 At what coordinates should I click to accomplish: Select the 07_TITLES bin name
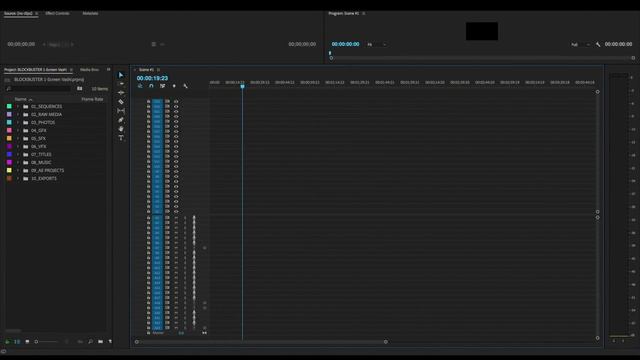pyautogui.click(x=41, y=154)
